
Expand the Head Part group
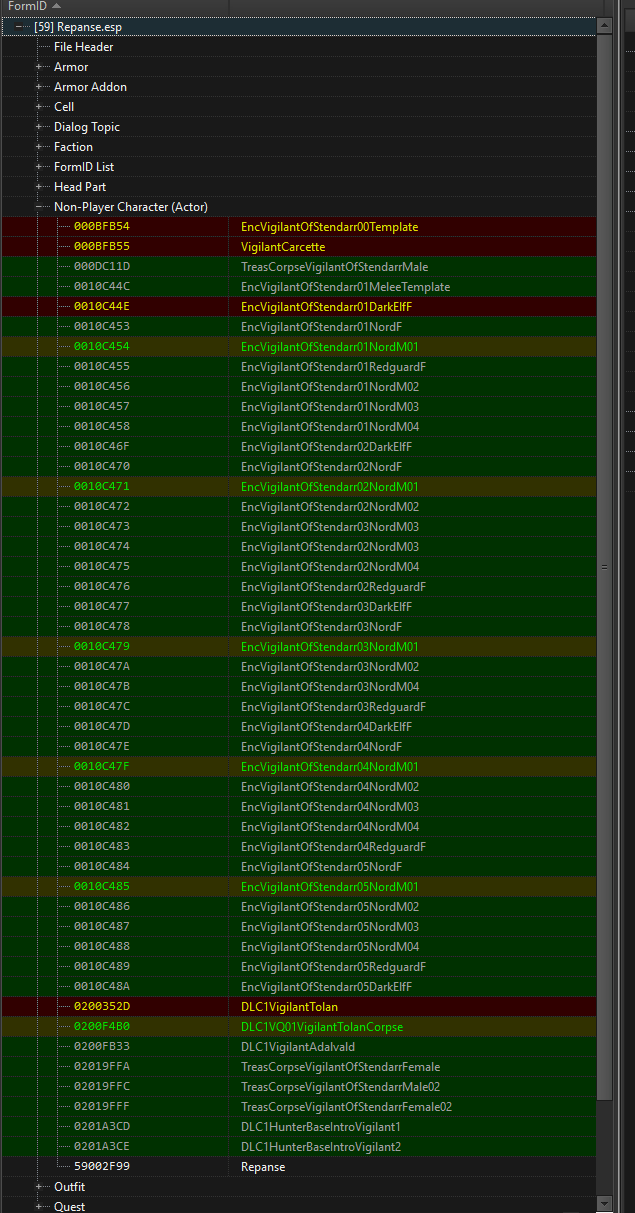[41, 187]
